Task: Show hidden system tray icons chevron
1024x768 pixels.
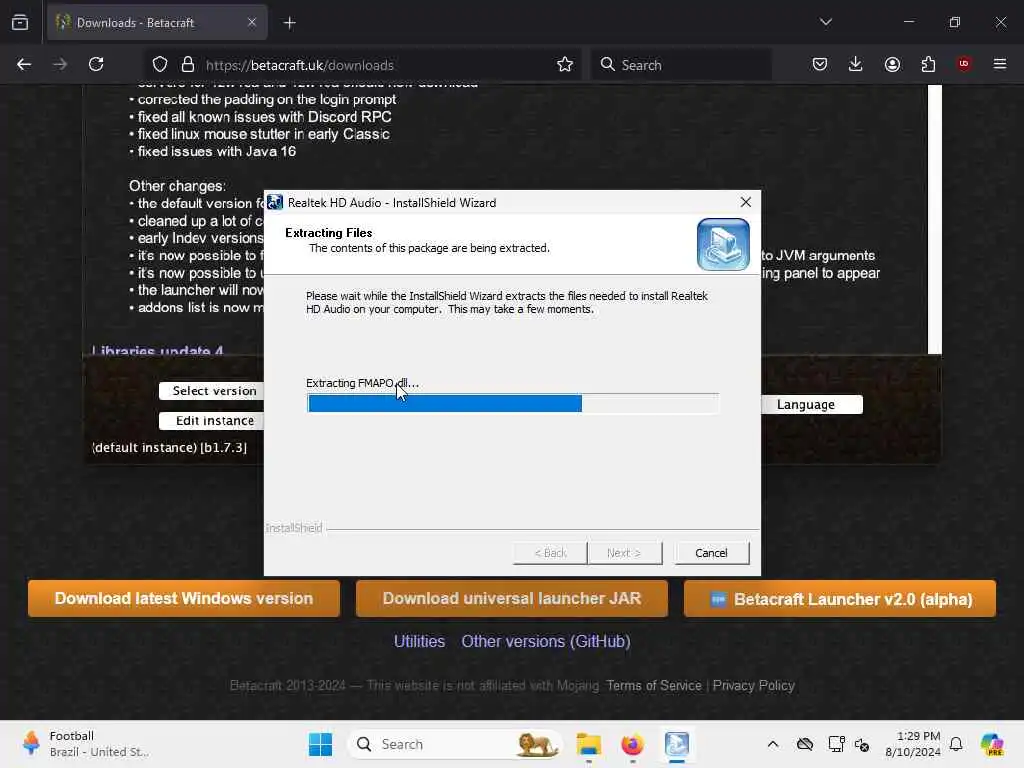Action: click(x=773, y=744)
